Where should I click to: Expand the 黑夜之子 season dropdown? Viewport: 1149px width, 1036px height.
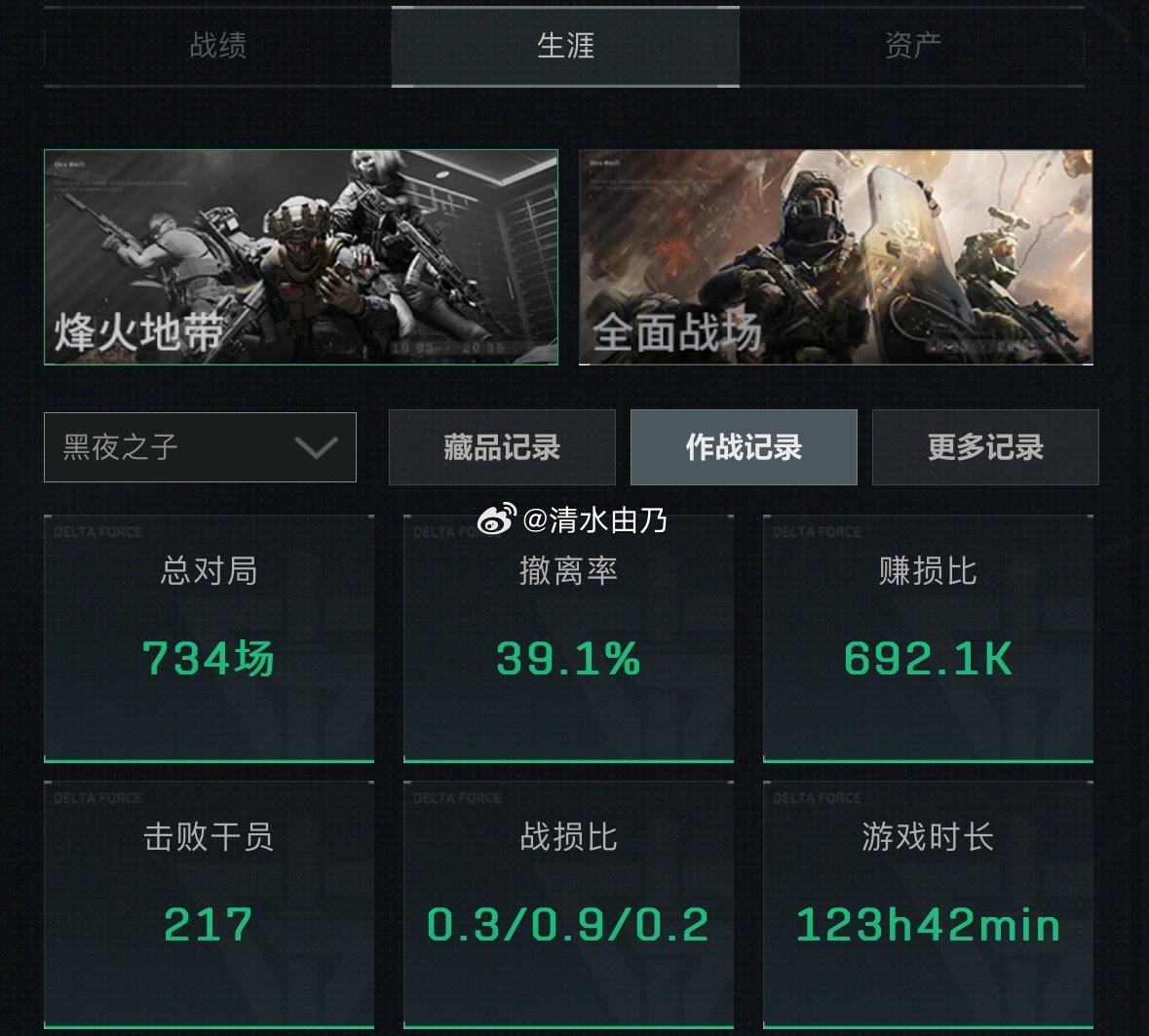click(x=200, y=447)
